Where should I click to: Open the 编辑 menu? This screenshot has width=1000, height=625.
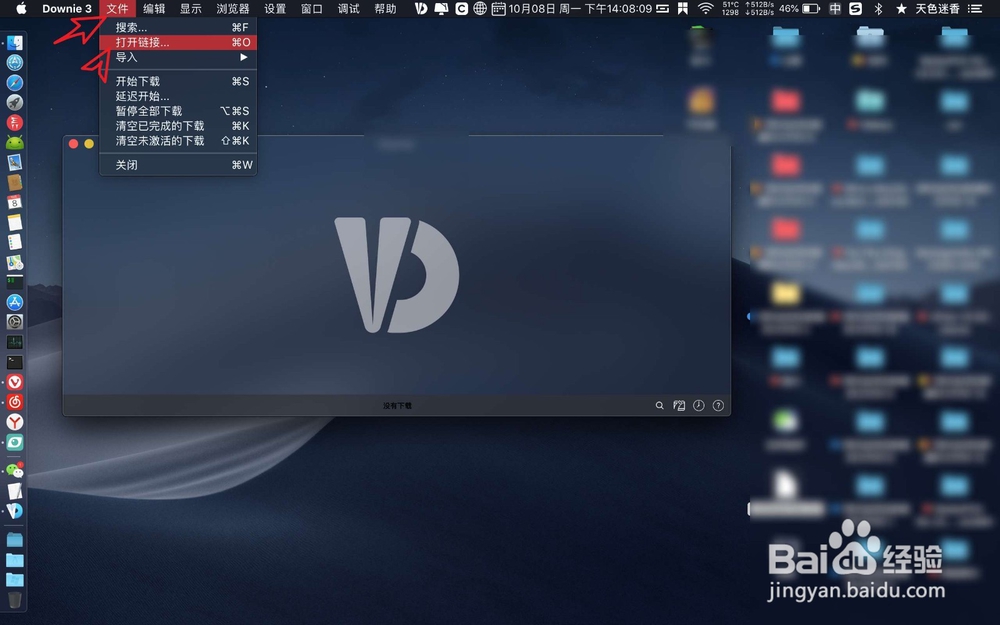[x=154, y=8]
